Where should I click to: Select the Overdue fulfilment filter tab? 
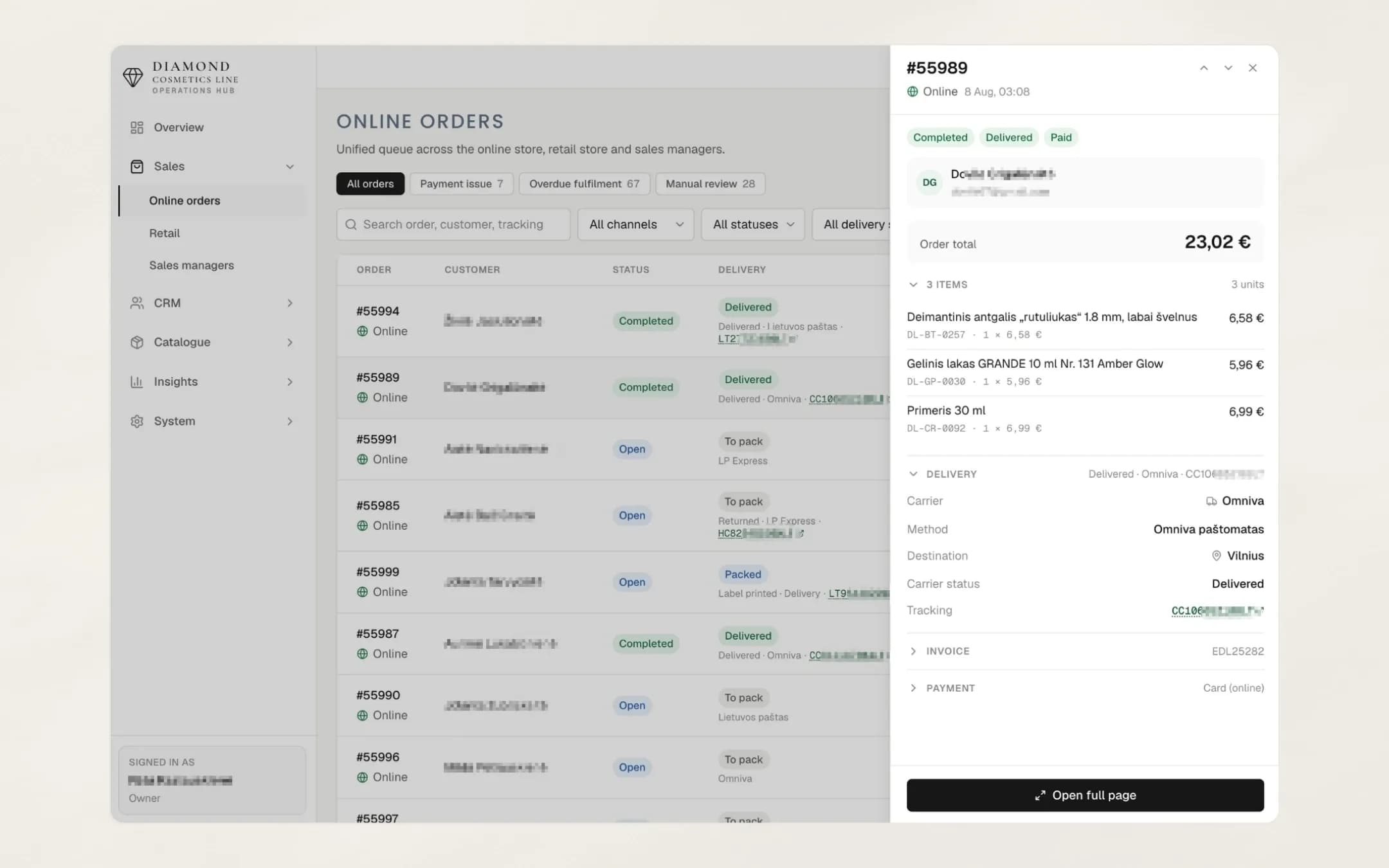tap(584, 184)
